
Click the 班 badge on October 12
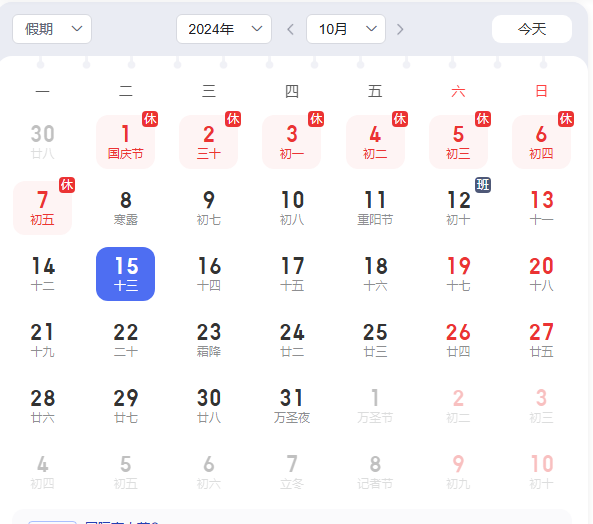tap(483, 185)
